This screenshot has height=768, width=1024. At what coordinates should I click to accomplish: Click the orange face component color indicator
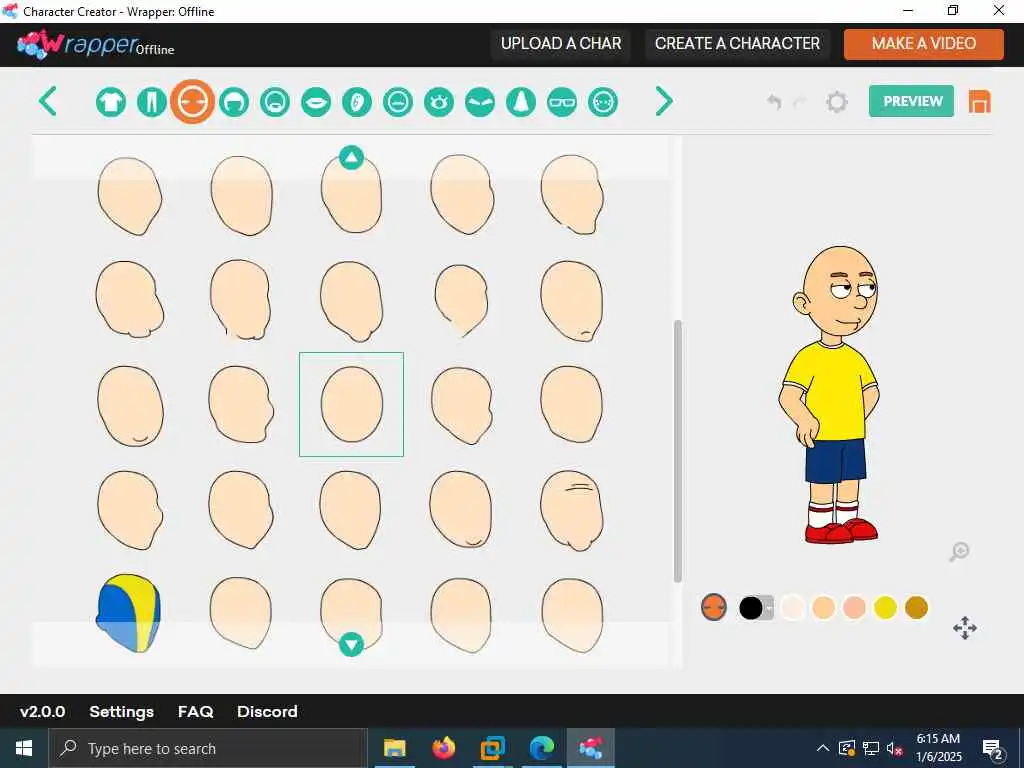coord(714,607)
